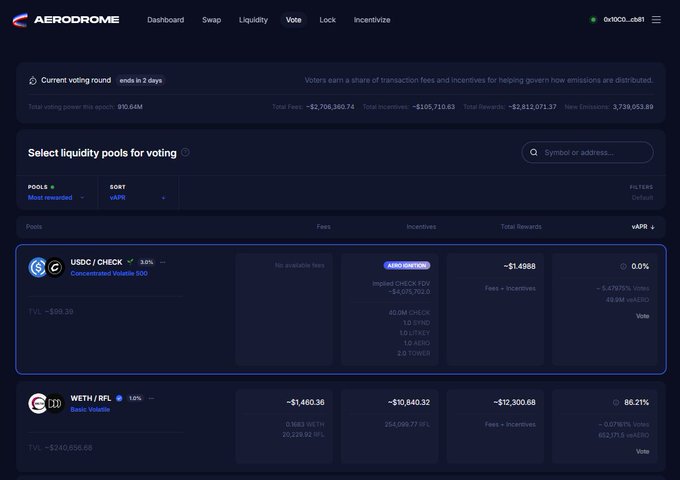The image size is (680, 480).
Task: Switch to the Liquidity tab
Action: click(x=253, y=19)
